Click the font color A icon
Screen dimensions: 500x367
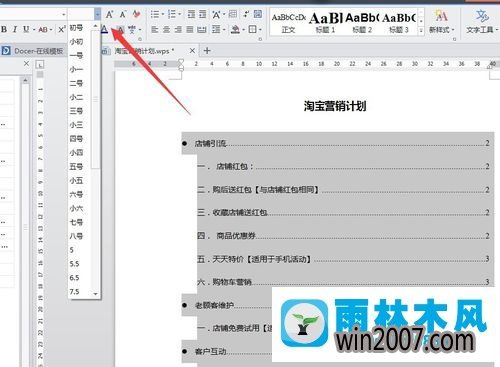tap(104, 30)
